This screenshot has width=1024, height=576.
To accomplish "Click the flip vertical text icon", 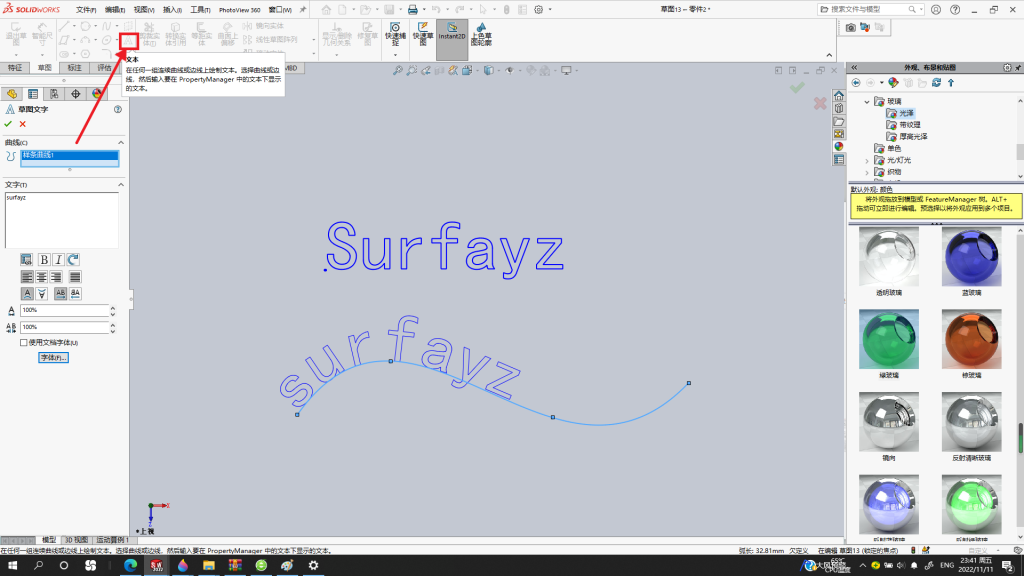I will click(42, 294).
